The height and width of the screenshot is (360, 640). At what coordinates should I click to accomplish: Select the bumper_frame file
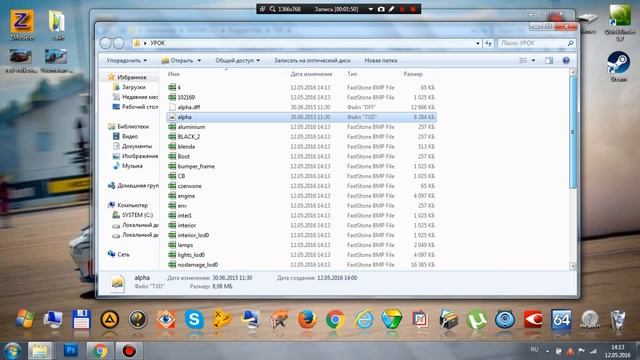point(302,166)
